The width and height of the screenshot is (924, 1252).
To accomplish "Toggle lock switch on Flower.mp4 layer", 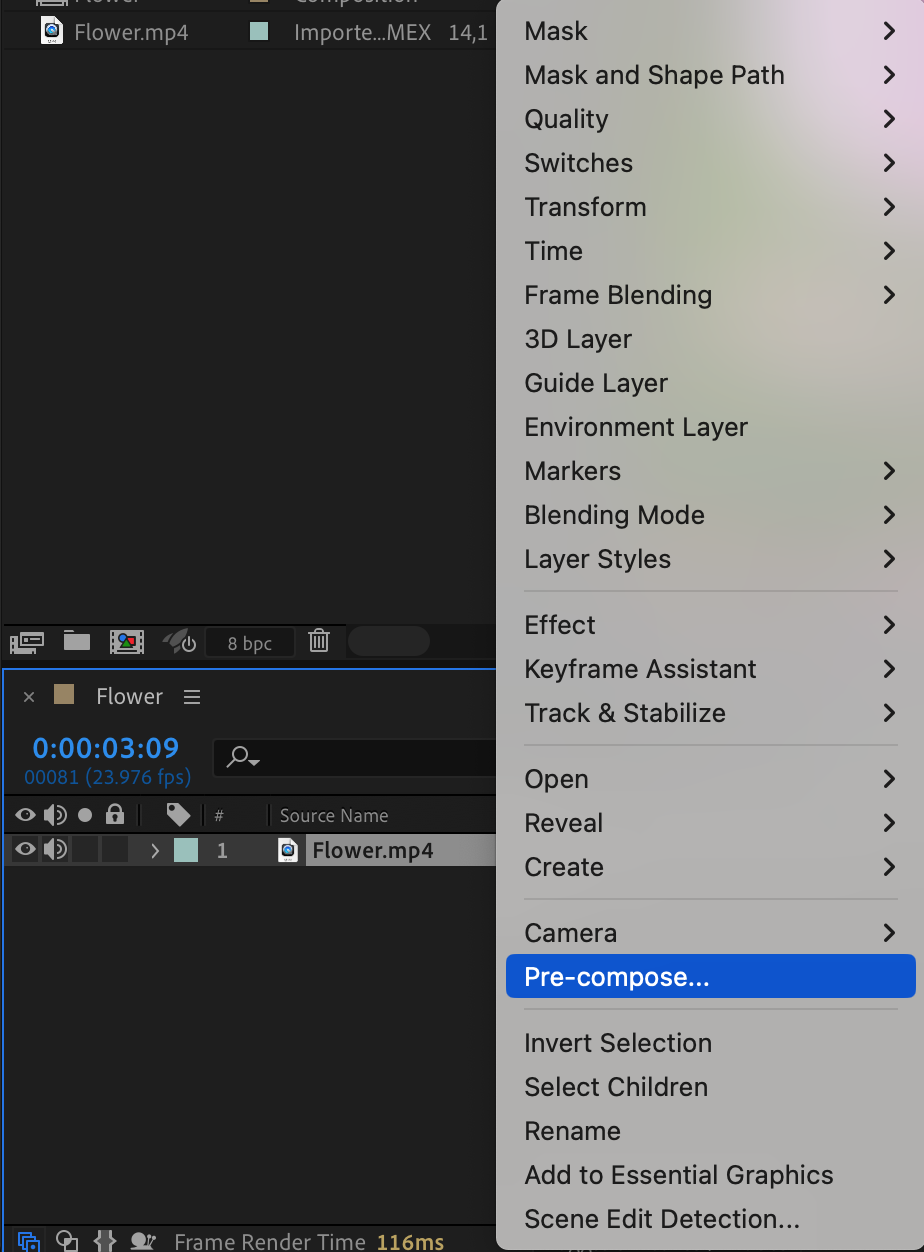I will (115, 850).
